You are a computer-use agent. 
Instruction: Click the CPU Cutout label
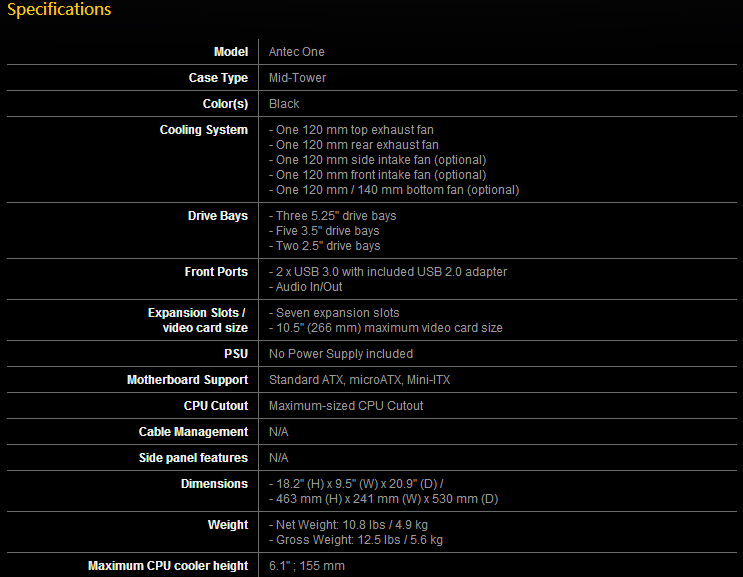tap(216, 406)
